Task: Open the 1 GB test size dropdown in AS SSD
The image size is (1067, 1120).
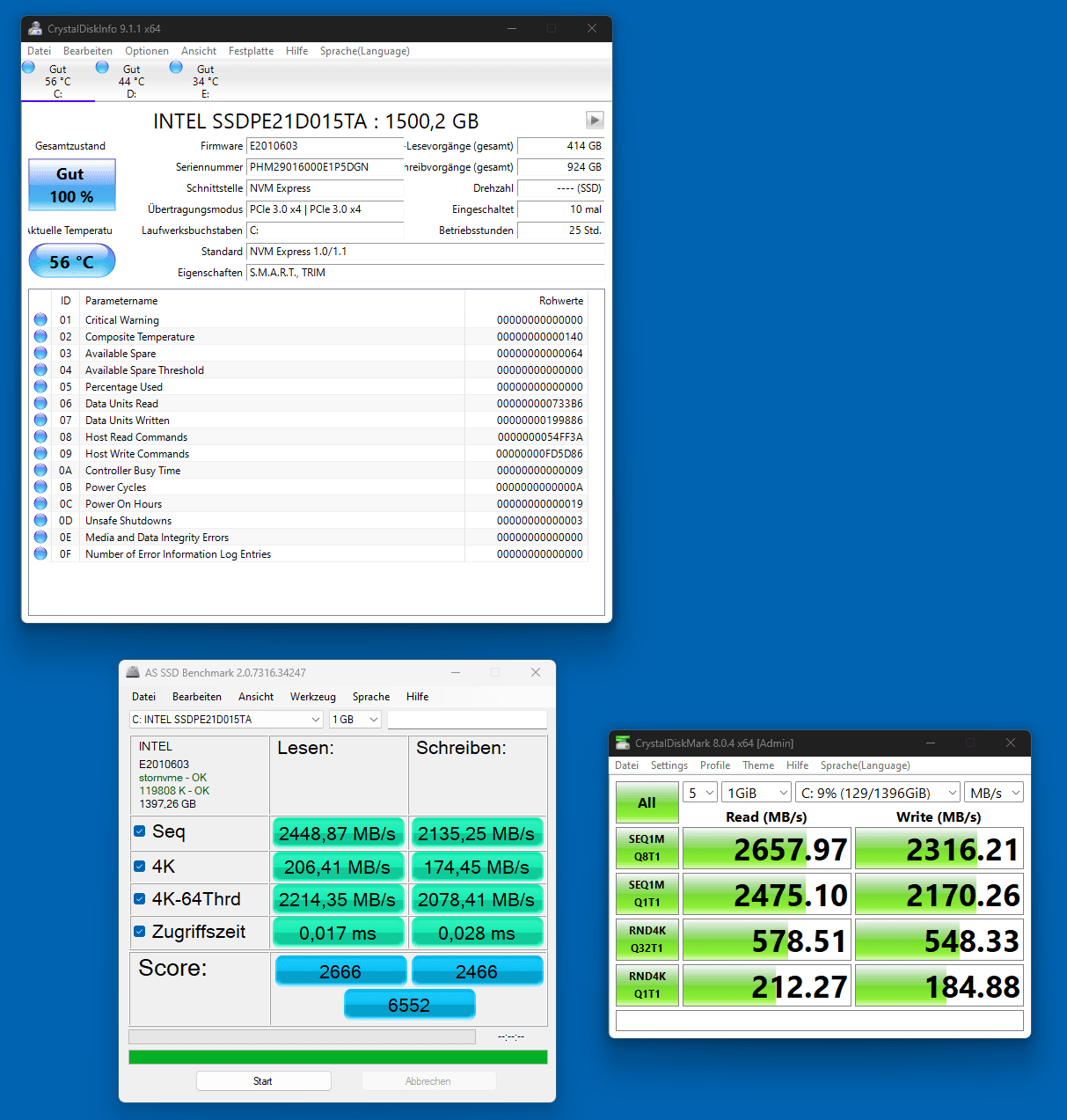Action: [x=355, y=719]
